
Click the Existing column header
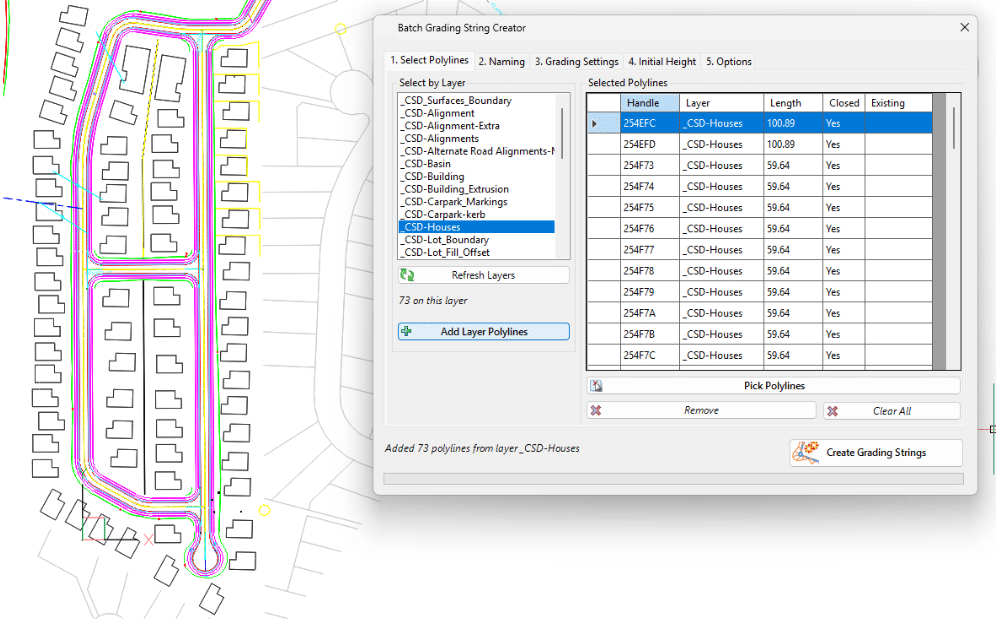[898, 103]
